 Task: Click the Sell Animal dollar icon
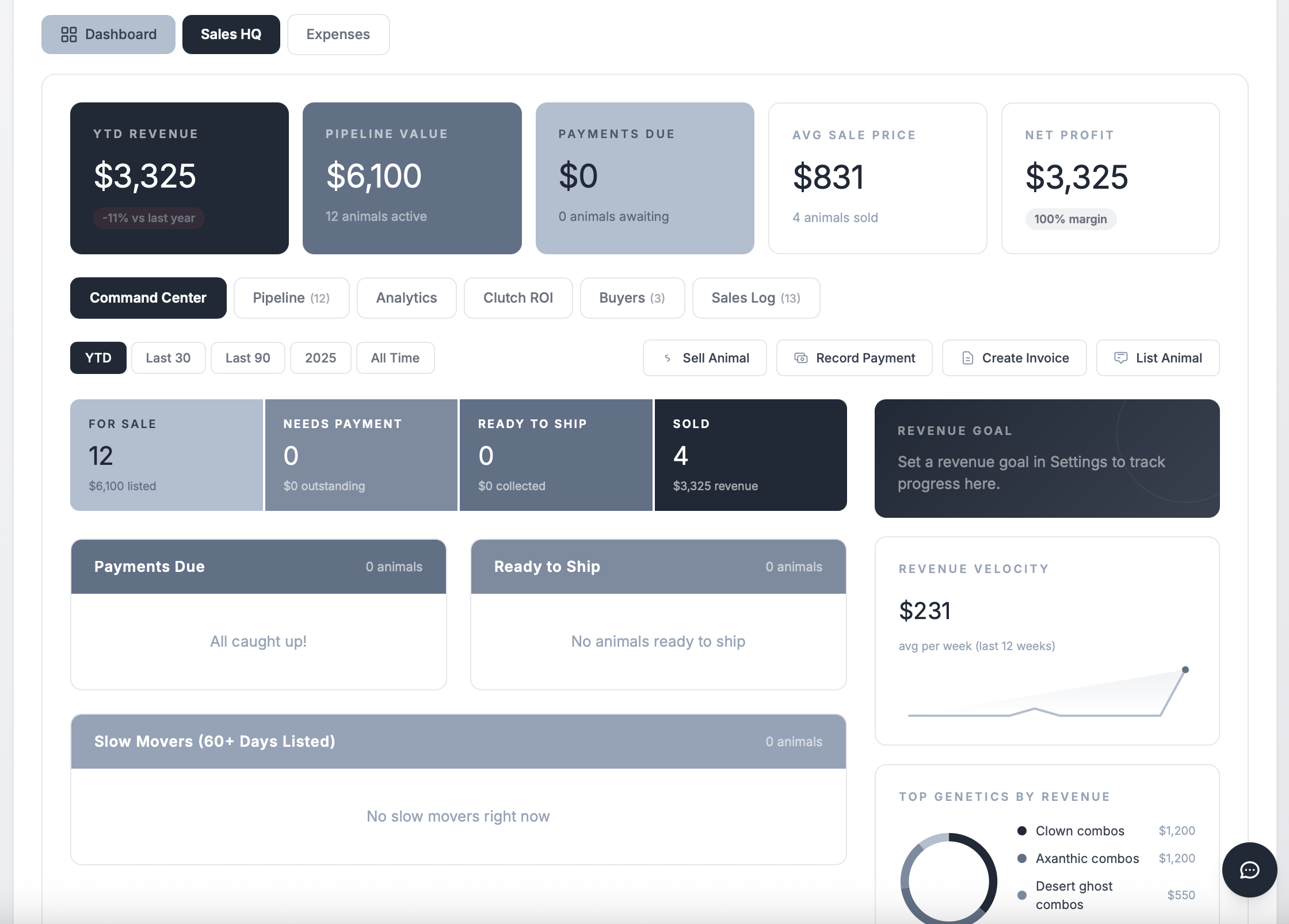click(x=668, y=358)
